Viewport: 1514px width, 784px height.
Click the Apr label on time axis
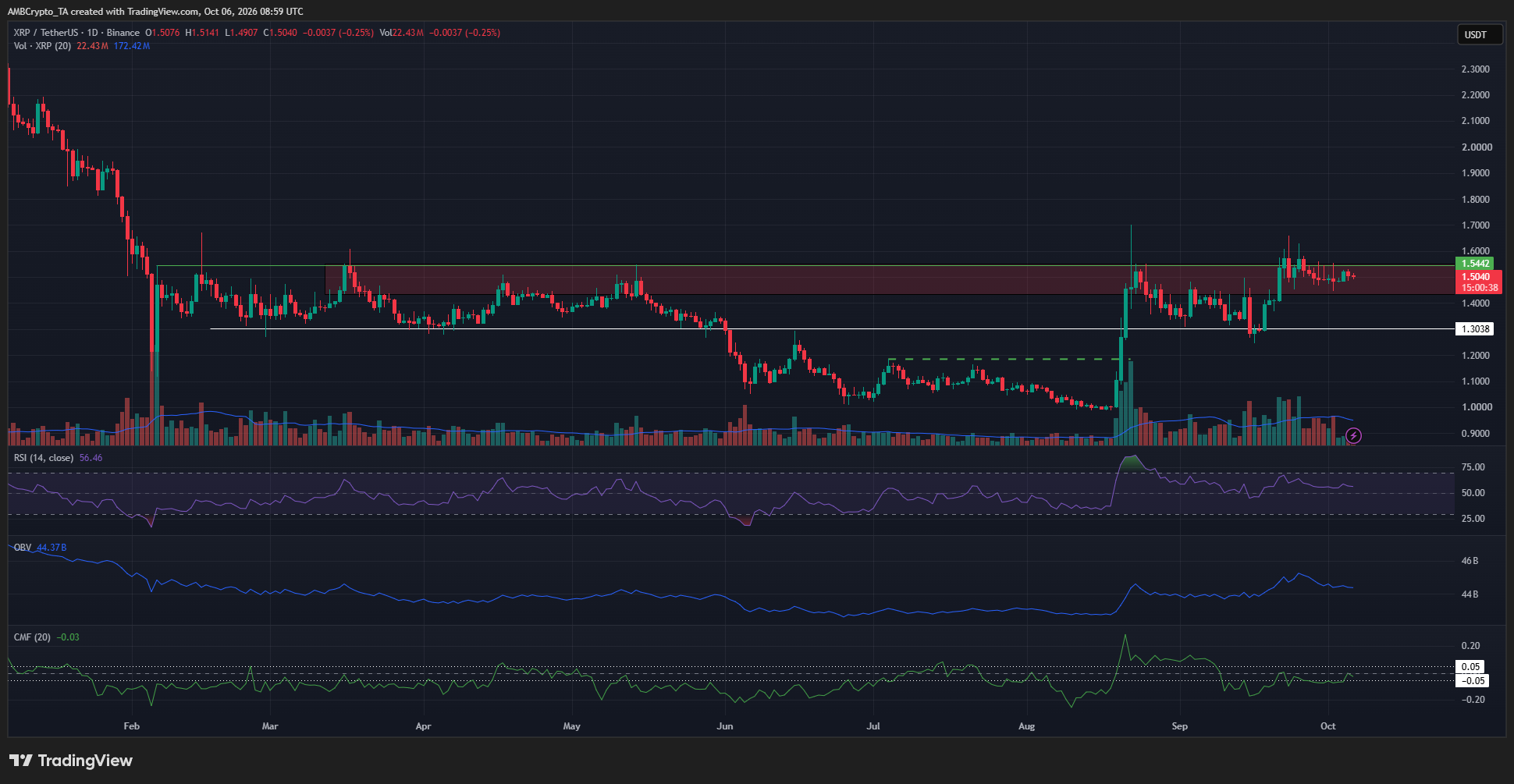[x=423, y=726]
